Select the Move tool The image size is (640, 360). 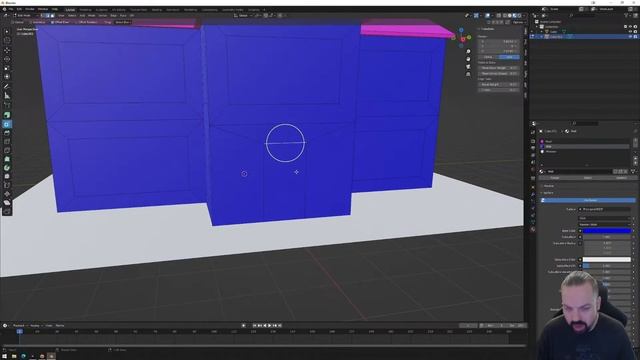(x=7, y=50)
